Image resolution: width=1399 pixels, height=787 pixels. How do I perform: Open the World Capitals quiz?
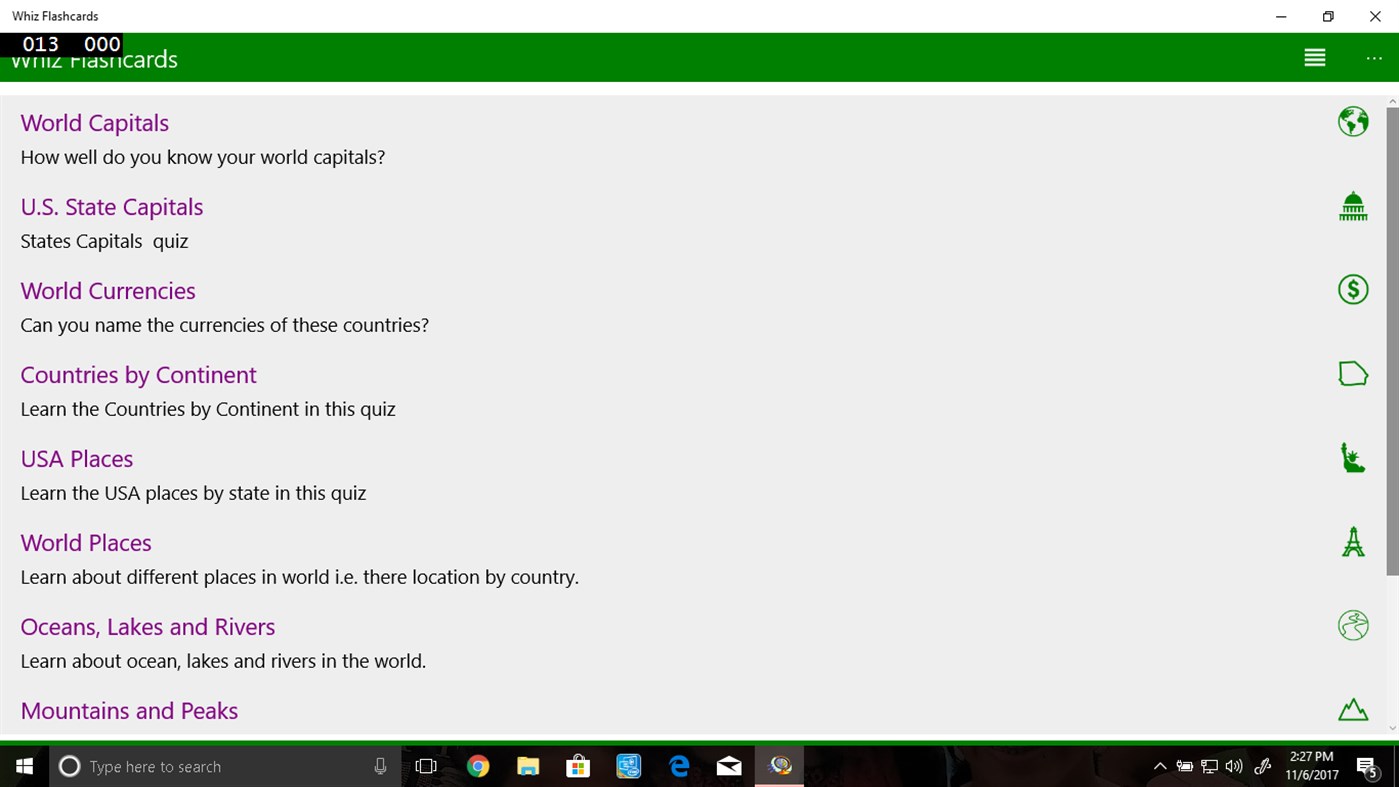94,122
